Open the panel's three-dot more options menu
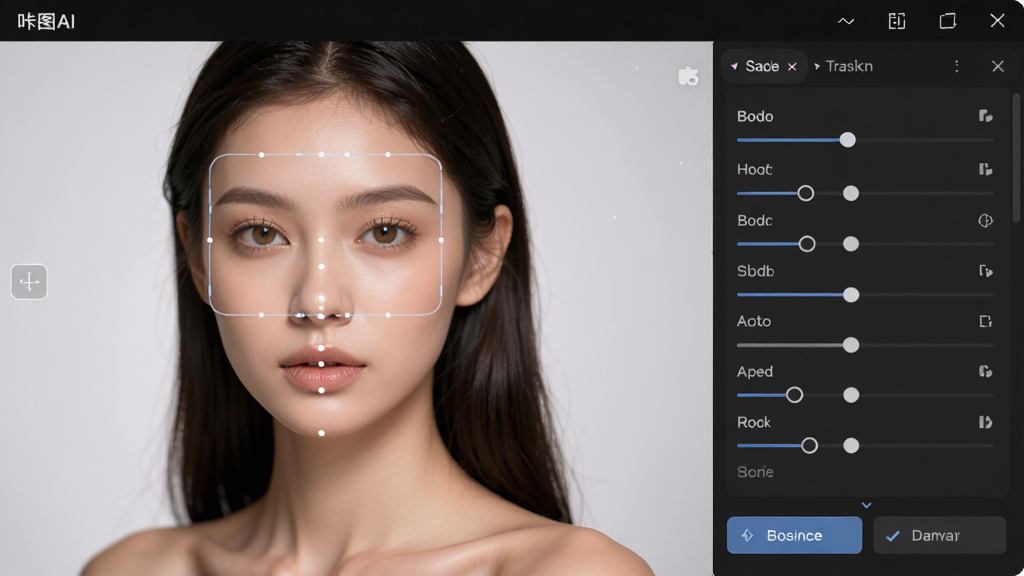This screenshot has height=576, width=1024. click(x=957, y=66)
